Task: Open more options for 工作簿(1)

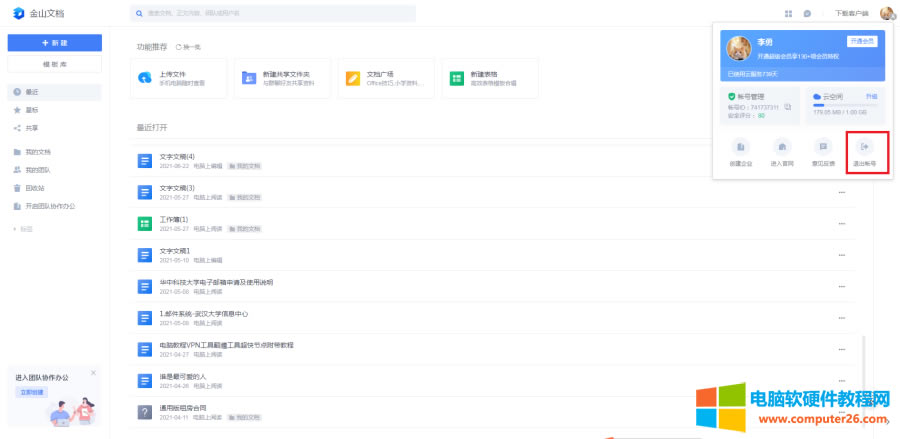Action: coord(842,224)
